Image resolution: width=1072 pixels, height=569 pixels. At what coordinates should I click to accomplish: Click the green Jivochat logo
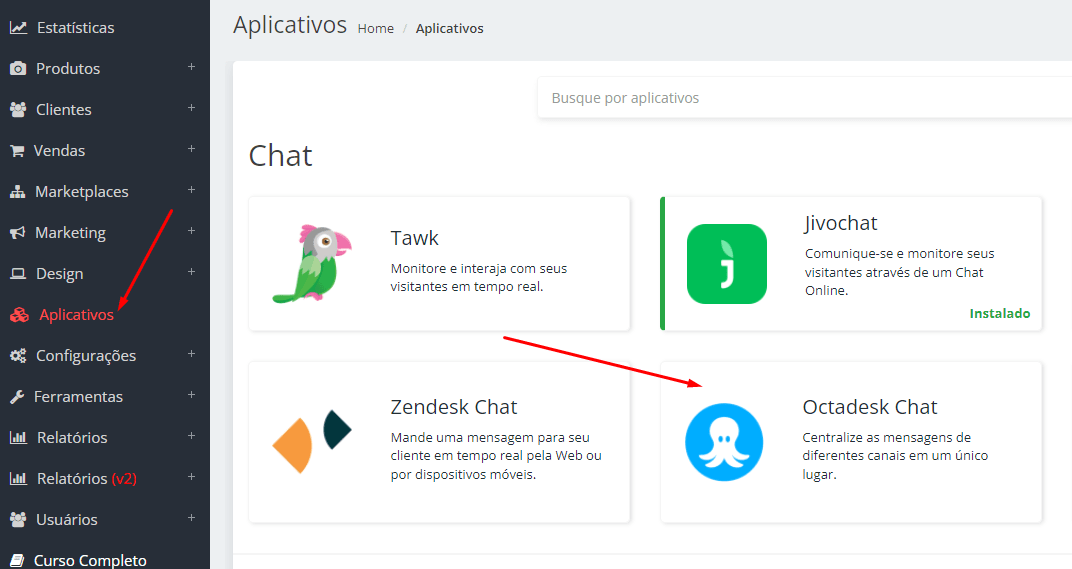click(x=727, y=264)
